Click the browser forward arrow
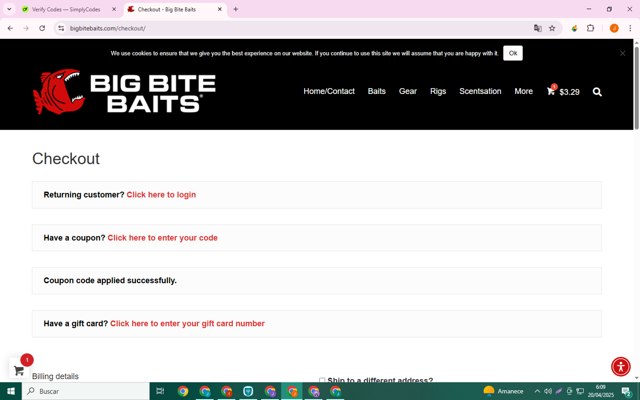640x400 pixels. click(26, 28)
